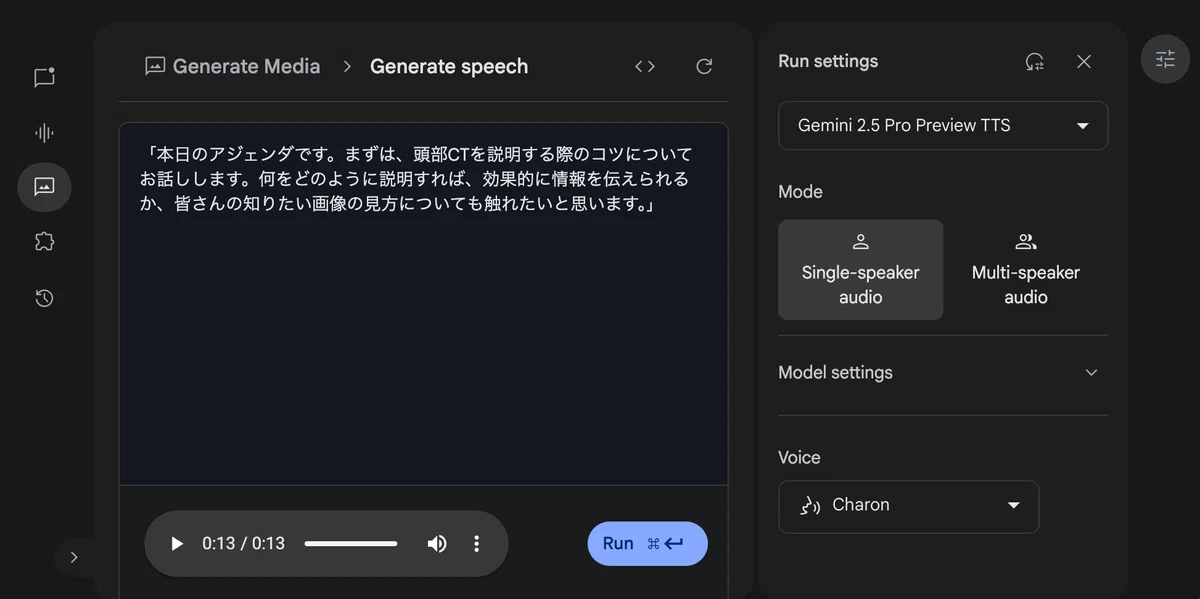Click the Voice section label
1200x599 pixels.
click(x=799, y=458)
